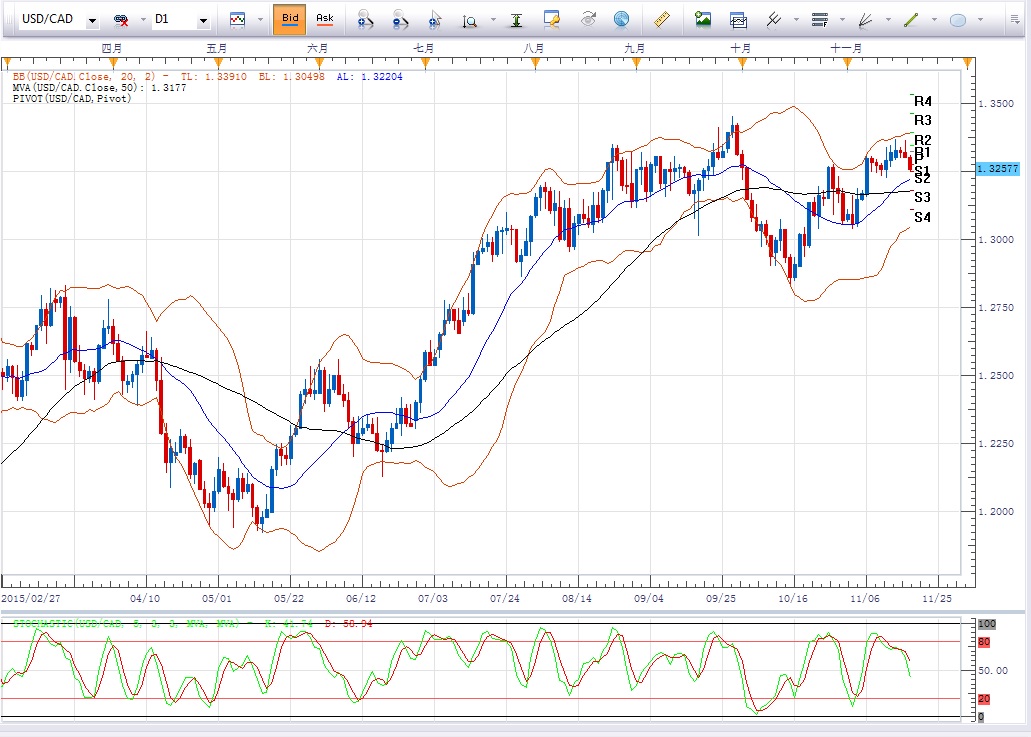Select the ruler measurement tool
The height and width of the screenshot is (737, 1031).
click(x=661, y=19)
